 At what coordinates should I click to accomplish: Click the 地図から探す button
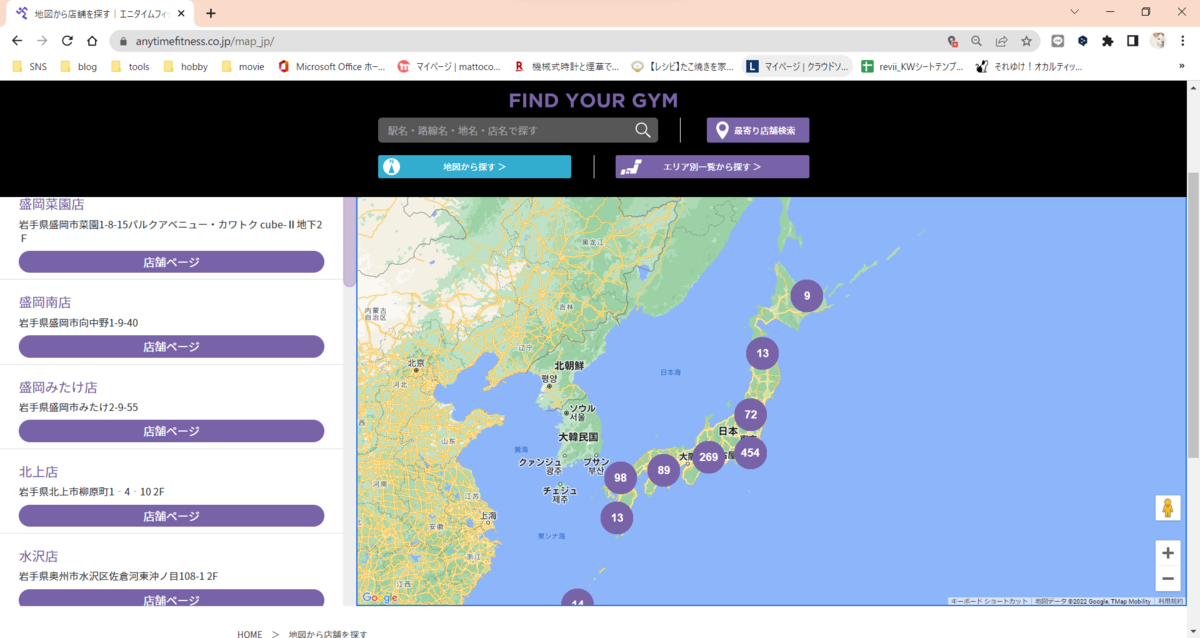[474, 167]
